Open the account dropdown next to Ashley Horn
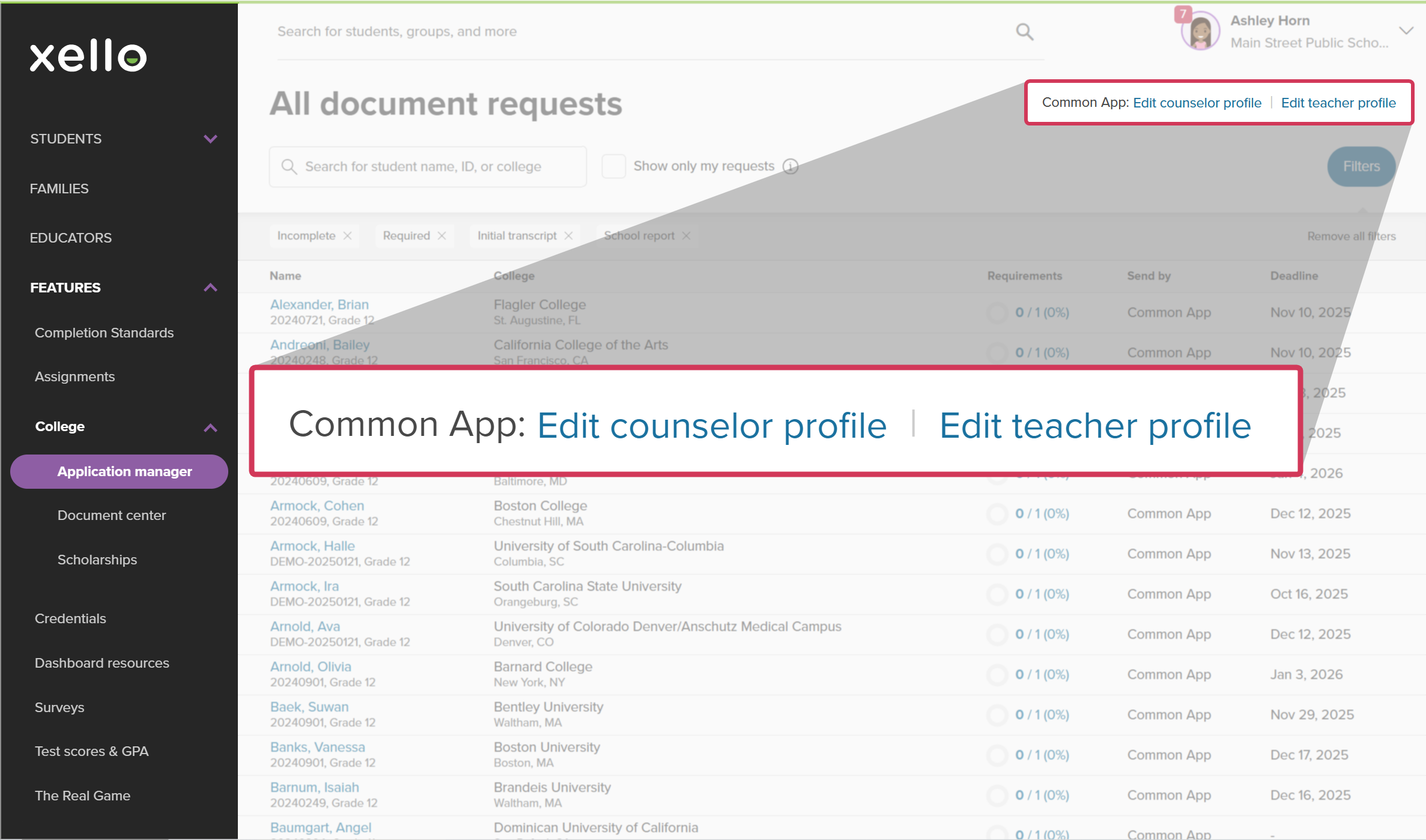 (1406, 31)
